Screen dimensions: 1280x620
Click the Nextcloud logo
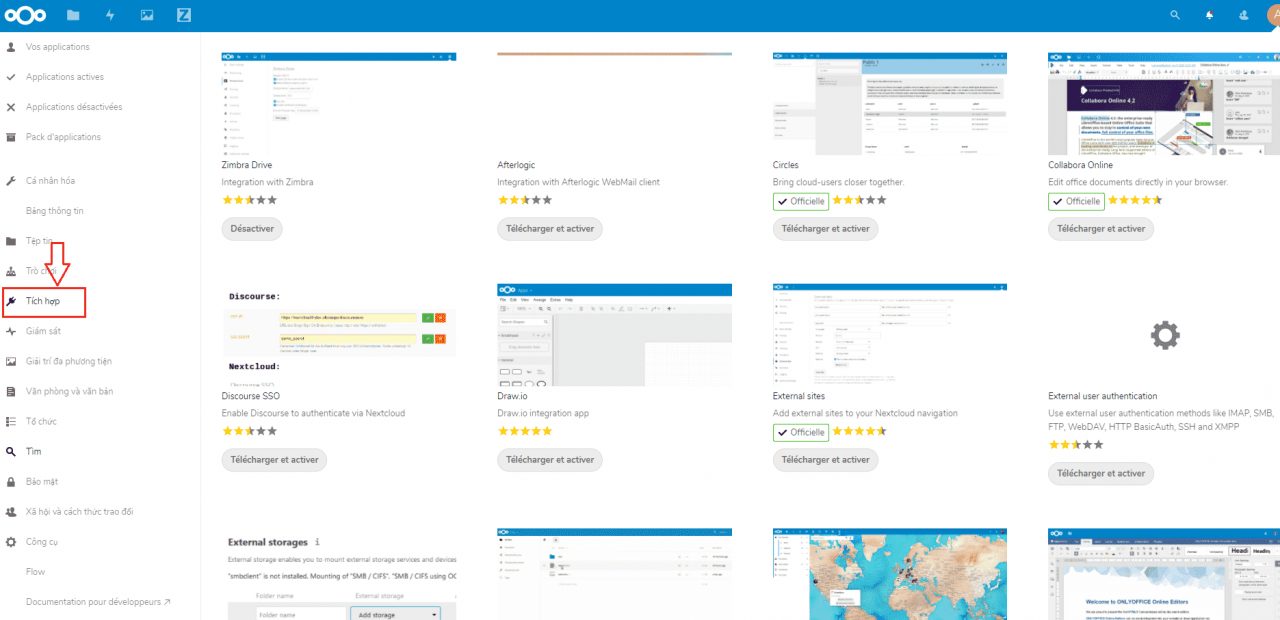[x=27, y=15]
